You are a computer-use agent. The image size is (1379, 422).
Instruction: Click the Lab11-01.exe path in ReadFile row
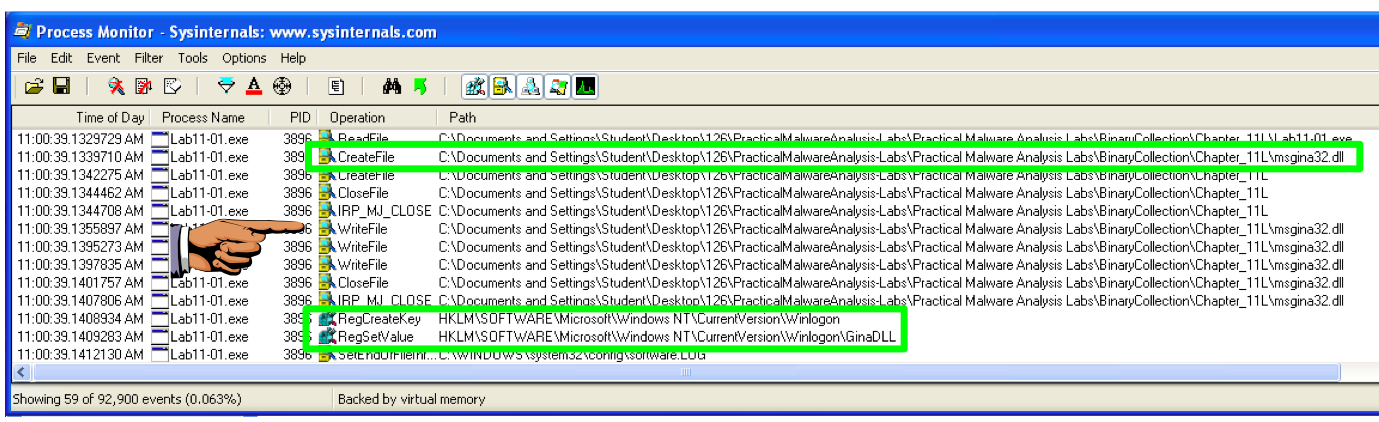click(896, 138)
